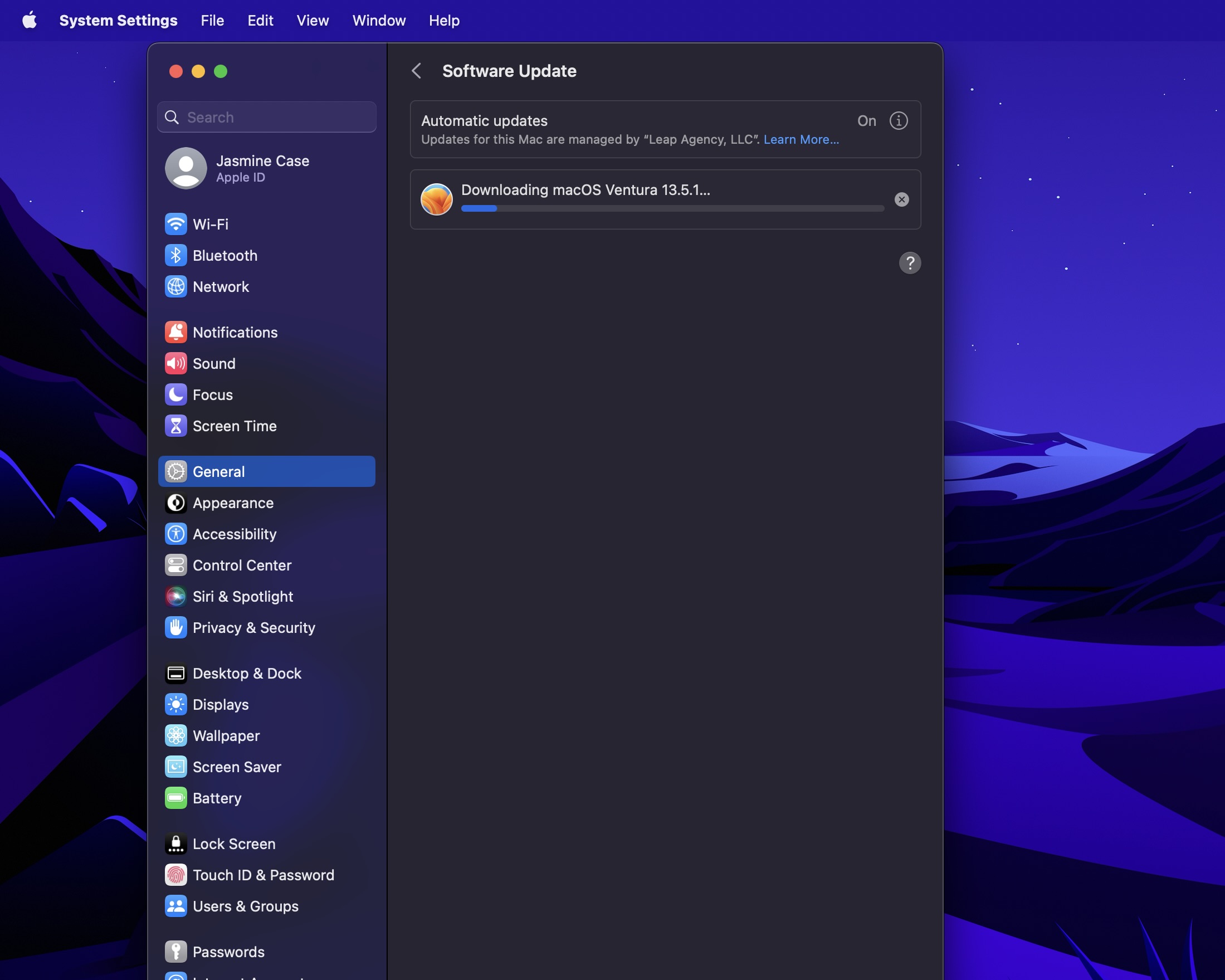1225x980 pixels.
Task: Select the Sound speaker icon
Action: pos(175,363)
